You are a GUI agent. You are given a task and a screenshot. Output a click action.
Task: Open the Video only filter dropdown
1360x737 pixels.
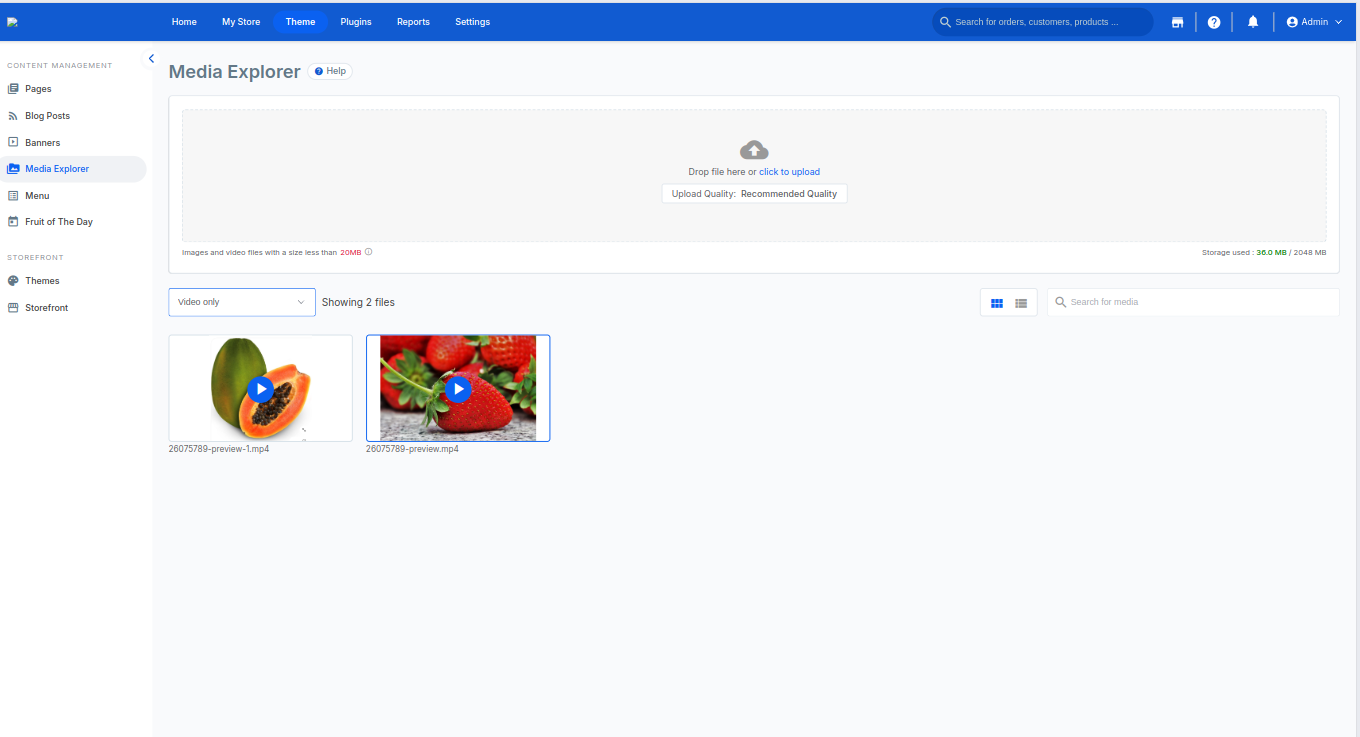242,302
